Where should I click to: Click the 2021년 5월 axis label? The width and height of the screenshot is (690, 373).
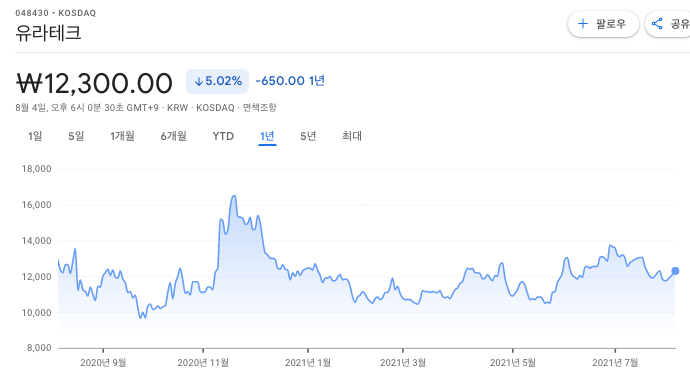[513, 363]
